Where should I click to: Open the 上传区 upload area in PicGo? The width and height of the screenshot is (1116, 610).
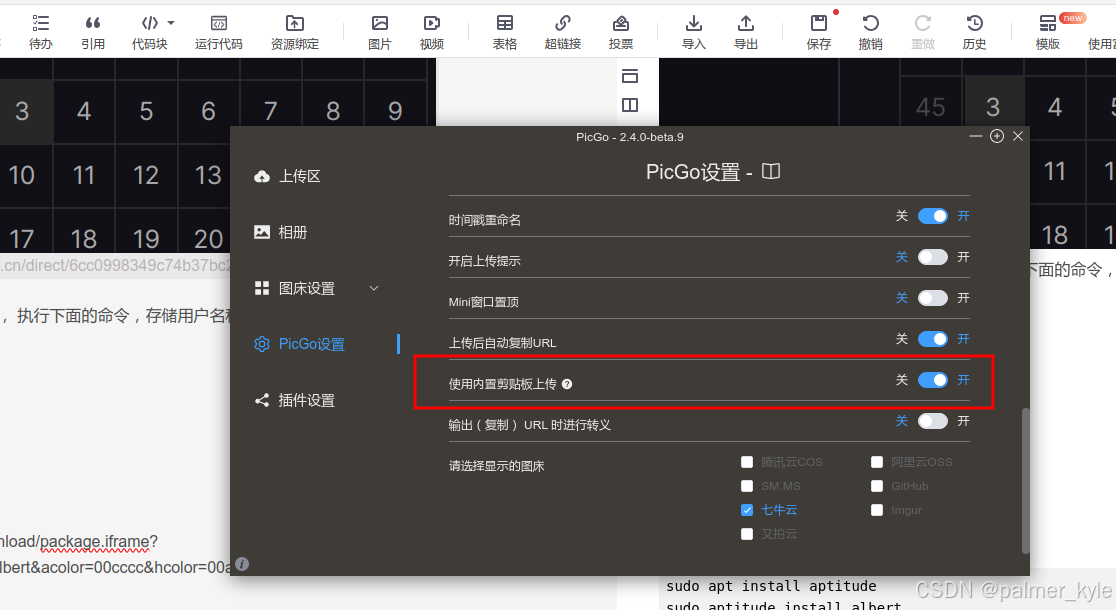point(288,177)
